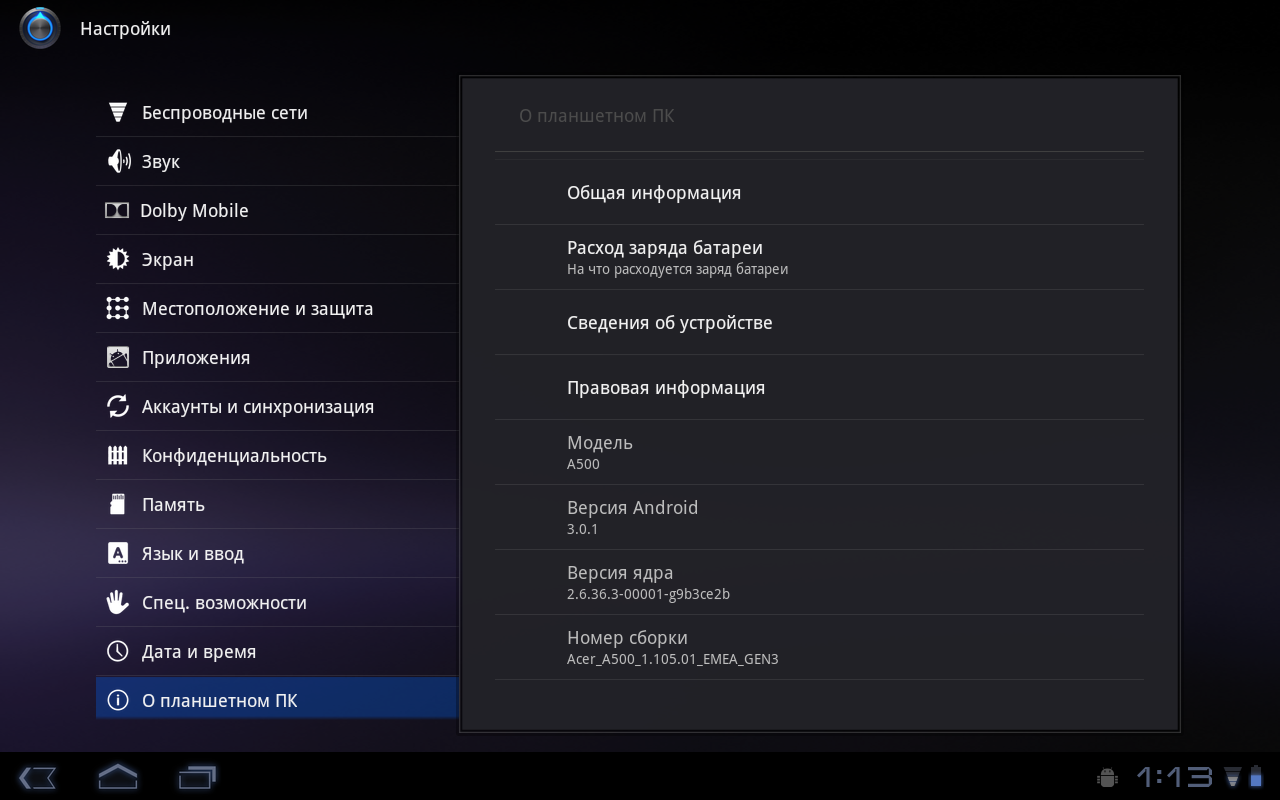1280x800 pixels.
Task: Open Wireless networks settings icon
Action: point(118,112)
